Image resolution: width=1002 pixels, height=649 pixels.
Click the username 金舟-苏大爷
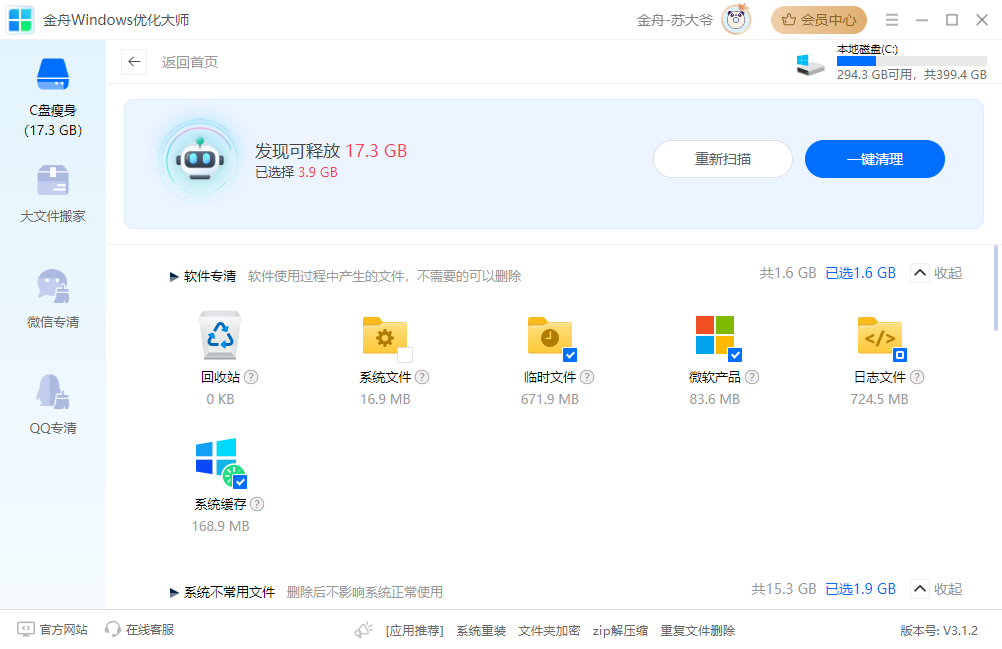tap(674, 20)
